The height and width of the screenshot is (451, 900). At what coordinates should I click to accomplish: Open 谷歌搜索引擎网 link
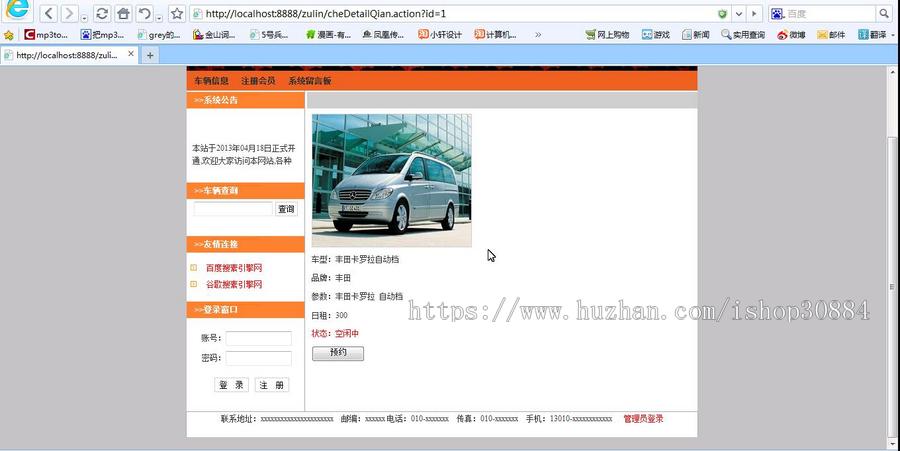(234, 285)
